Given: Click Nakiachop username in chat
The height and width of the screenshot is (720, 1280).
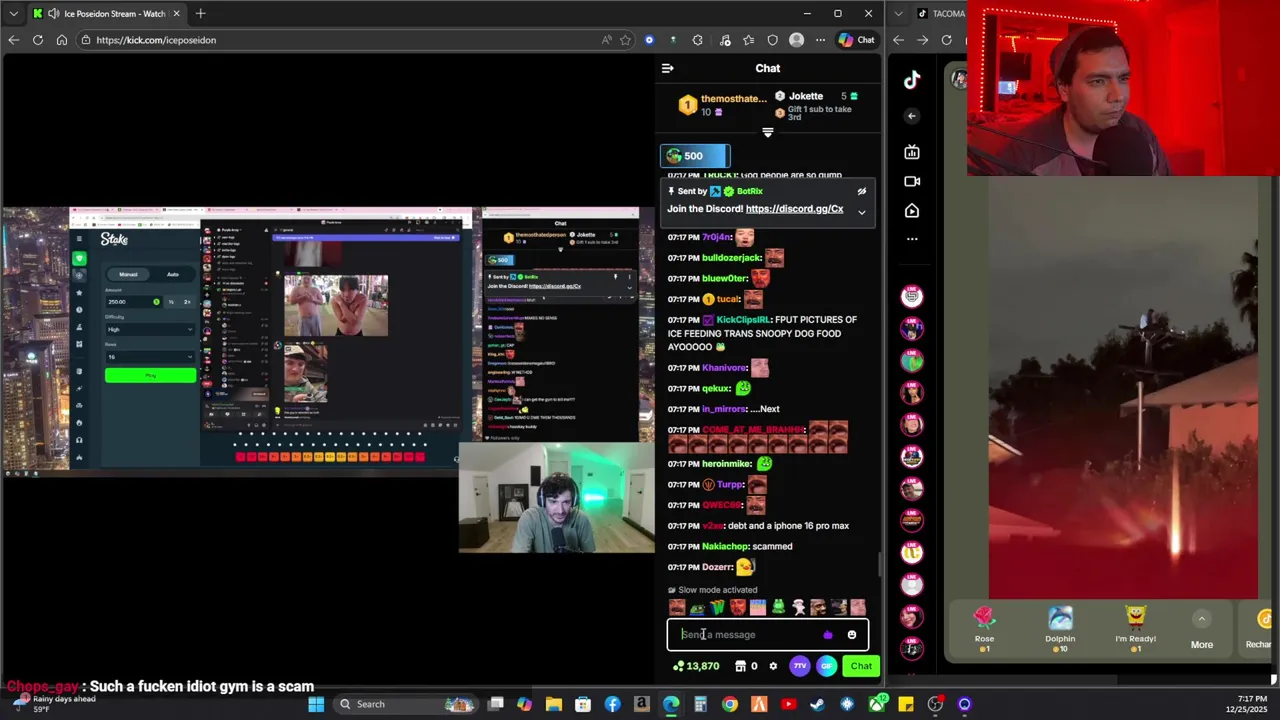Looking at the screenshot, I should click(725, 547).
